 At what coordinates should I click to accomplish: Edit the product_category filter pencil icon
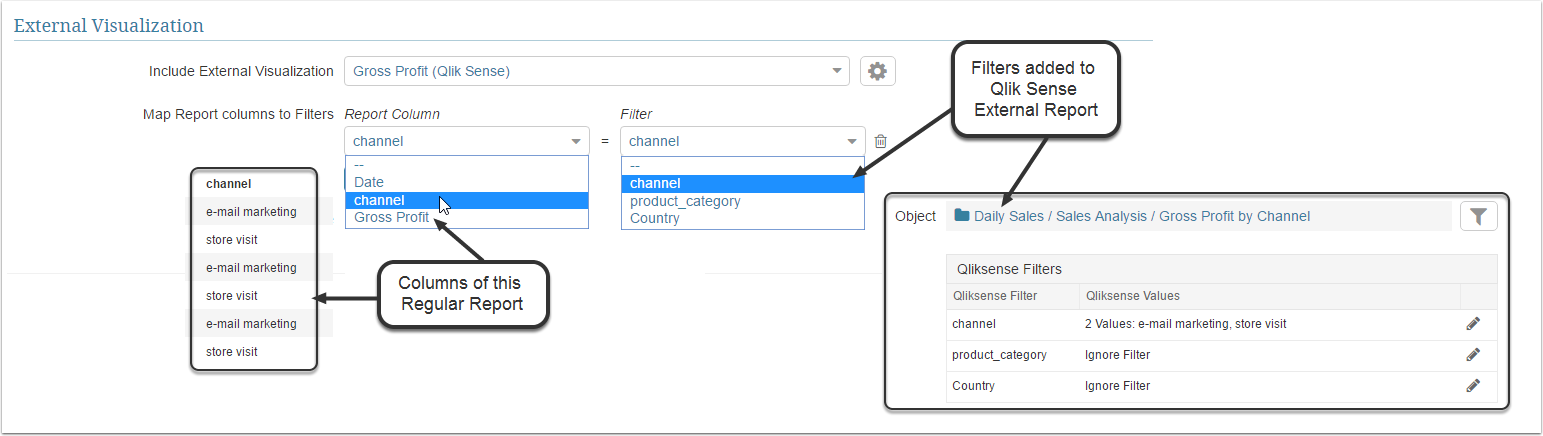point(1472,354)
